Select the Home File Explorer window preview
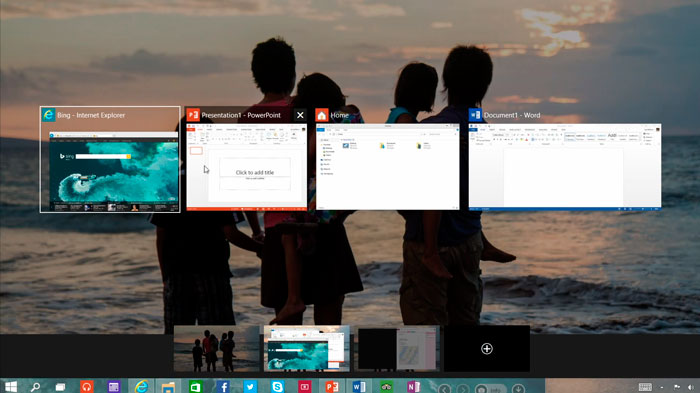 (x=388, y=159)
